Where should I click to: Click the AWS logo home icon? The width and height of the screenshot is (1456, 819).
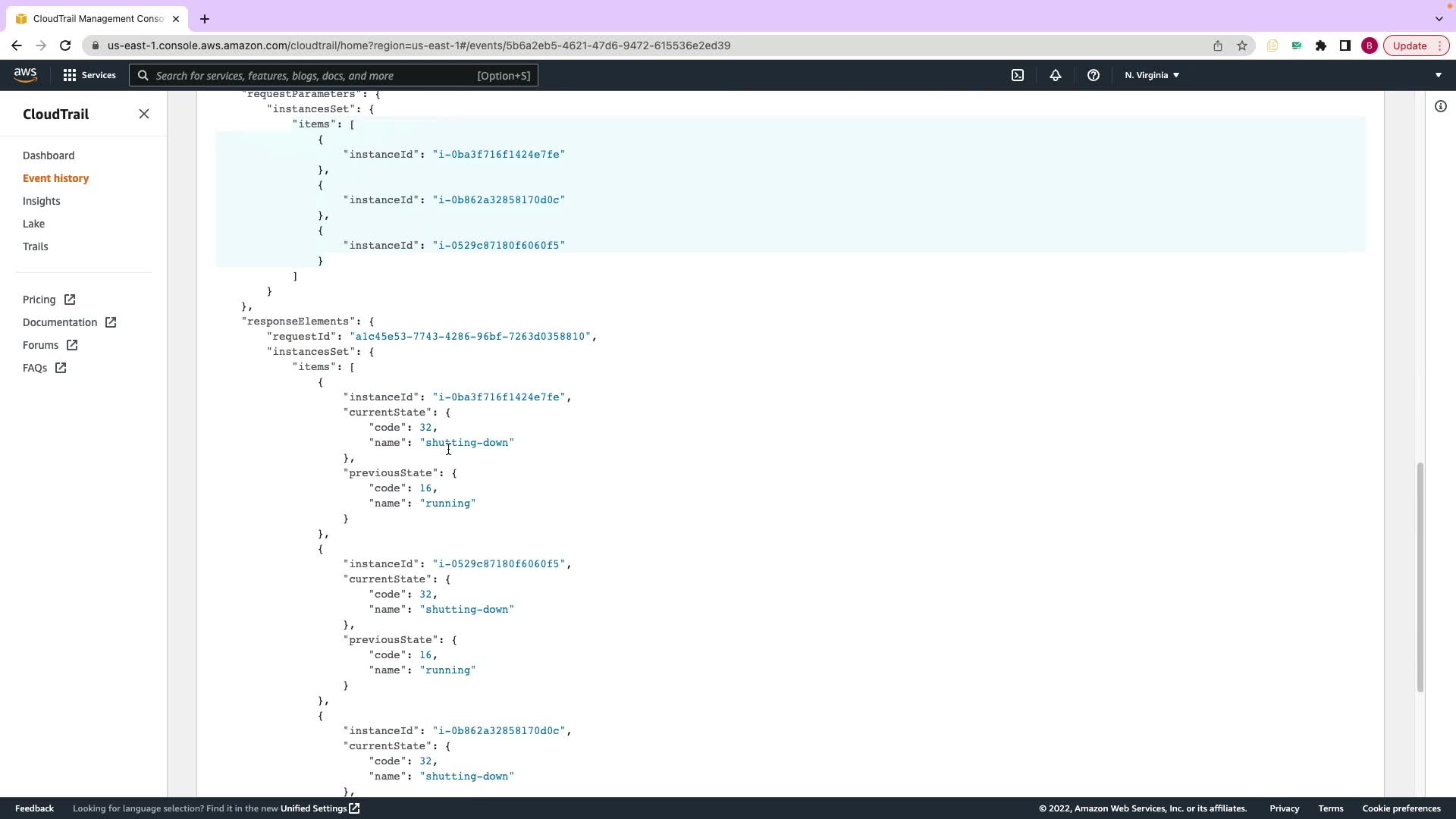coord(25,74)
